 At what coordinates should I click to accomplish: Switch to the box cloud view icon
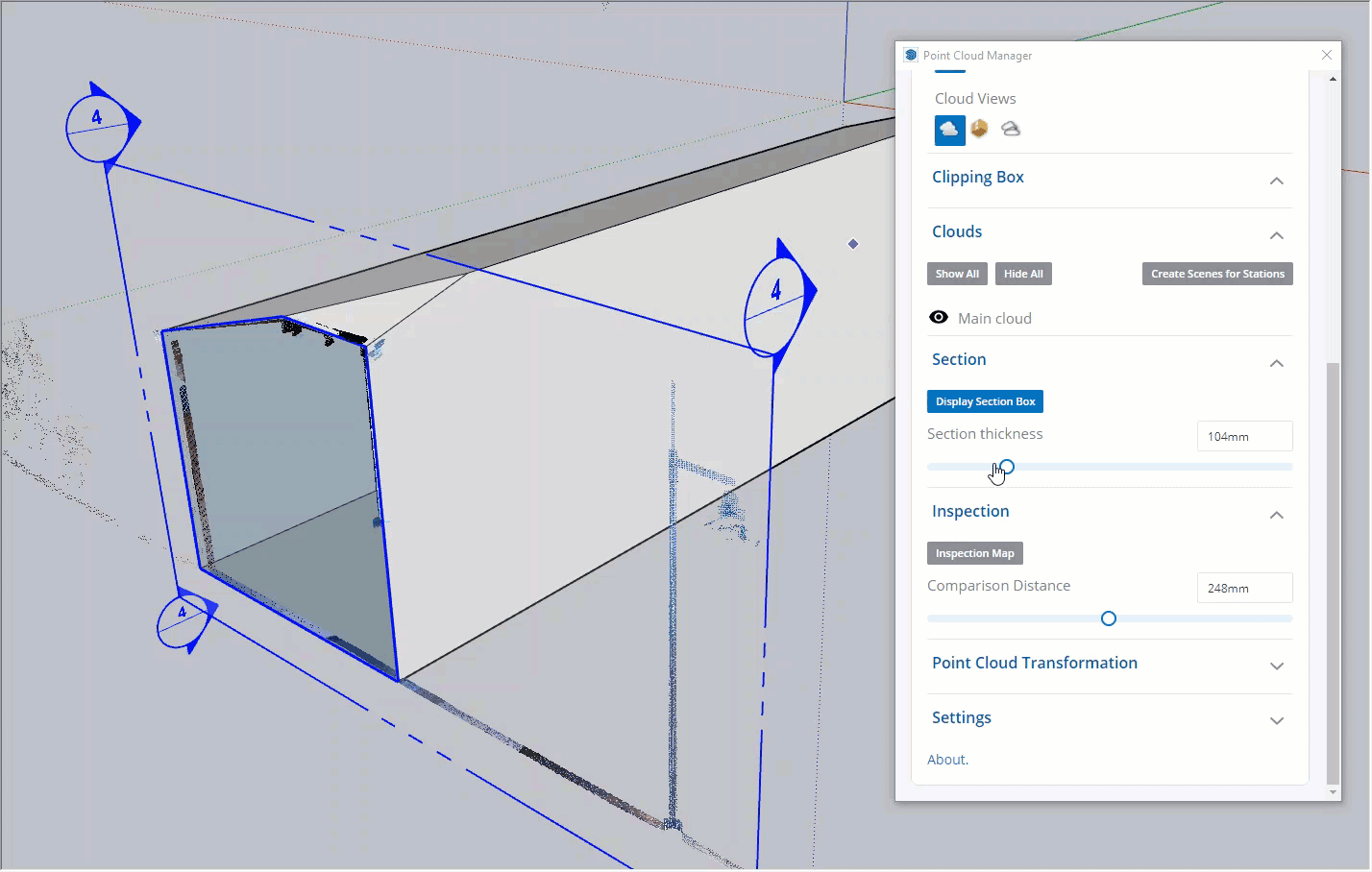979,129
